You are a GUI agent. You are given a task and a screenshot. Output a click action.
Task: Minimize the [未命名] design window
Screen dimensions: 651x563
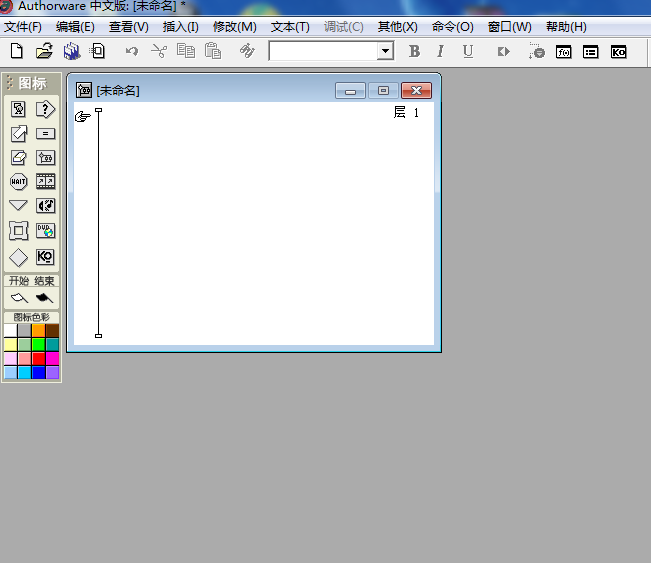350,91
